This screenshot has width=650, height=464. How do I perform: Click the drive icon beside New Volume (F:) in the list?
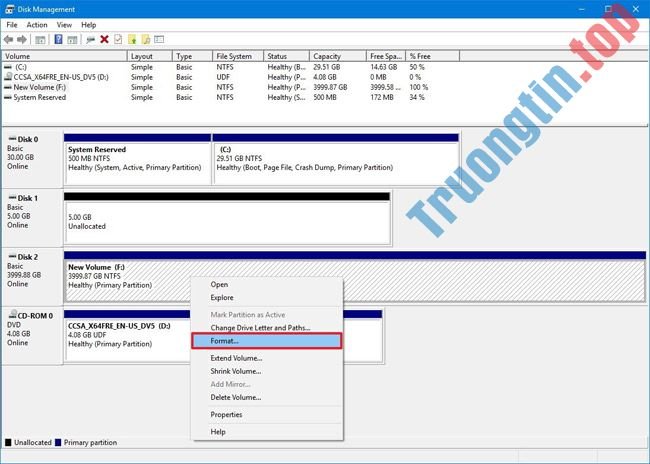7,87
